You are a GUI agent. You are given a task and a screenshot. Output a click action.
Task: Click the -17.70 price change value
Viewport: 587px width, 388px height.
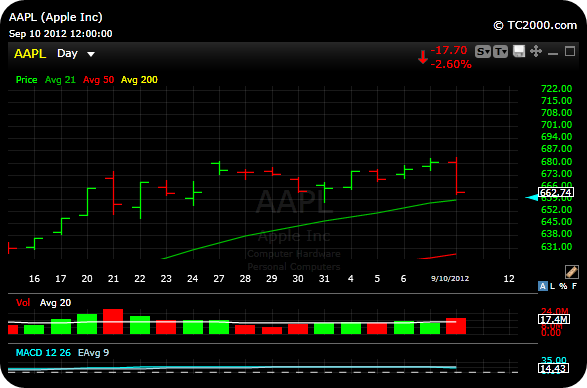click(x=449, y=50)
